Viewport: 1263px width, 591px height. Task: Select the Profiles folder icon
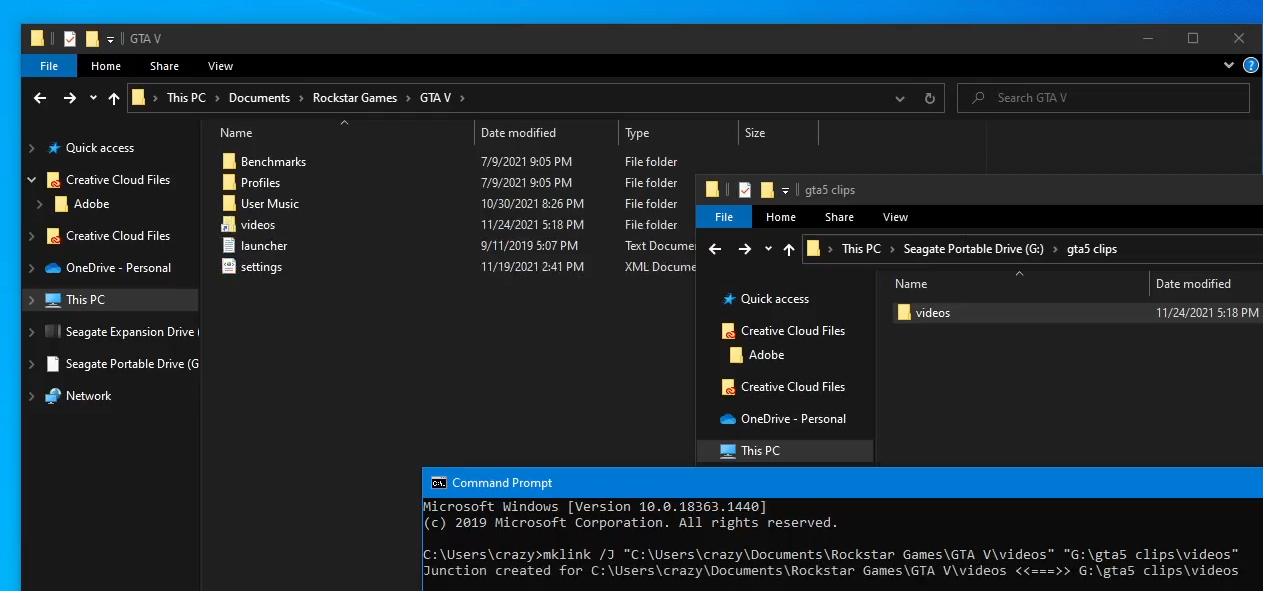tap(229, 182)
